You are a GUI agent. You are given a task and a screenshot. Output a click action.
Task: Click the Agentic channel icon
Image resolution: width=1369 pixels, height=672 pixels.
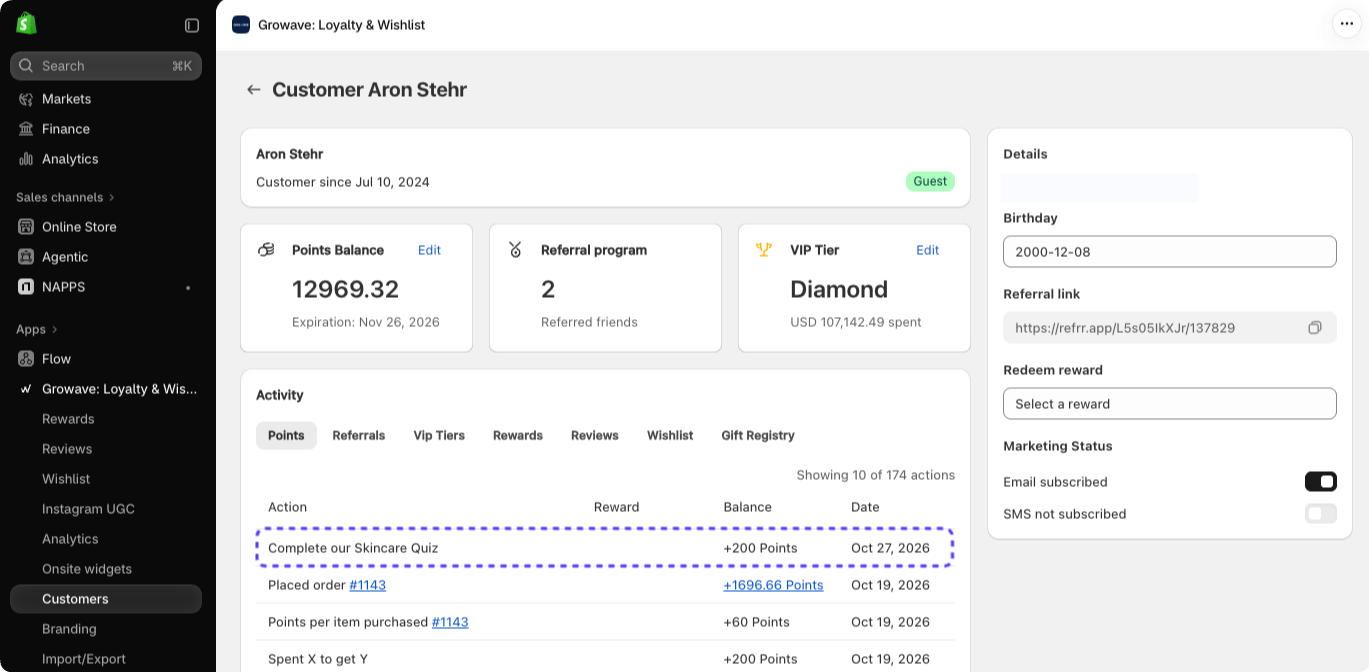pyautogui.click(x=26, y=257)
